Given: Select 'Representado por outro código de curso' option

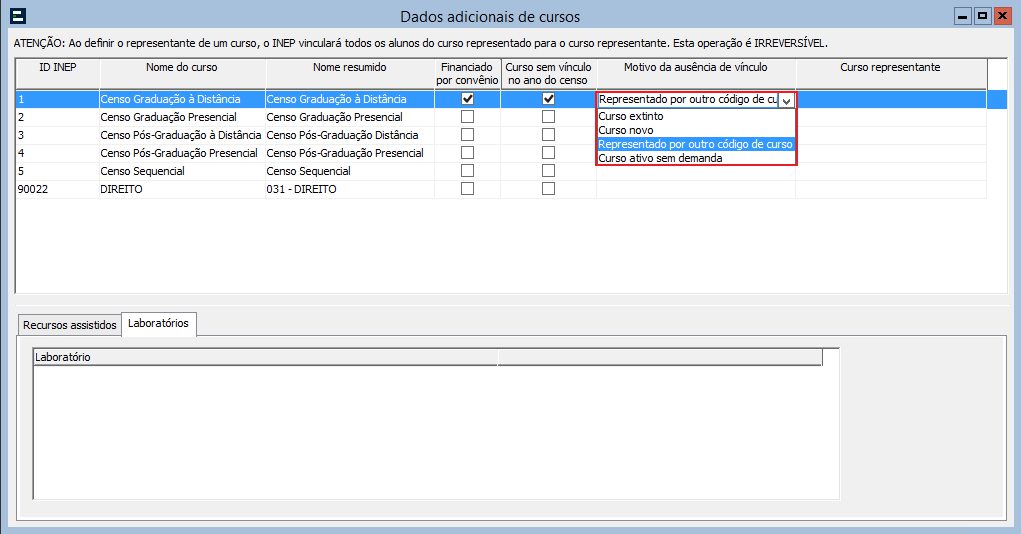Looking at the screenshot, I should [696, 144].
